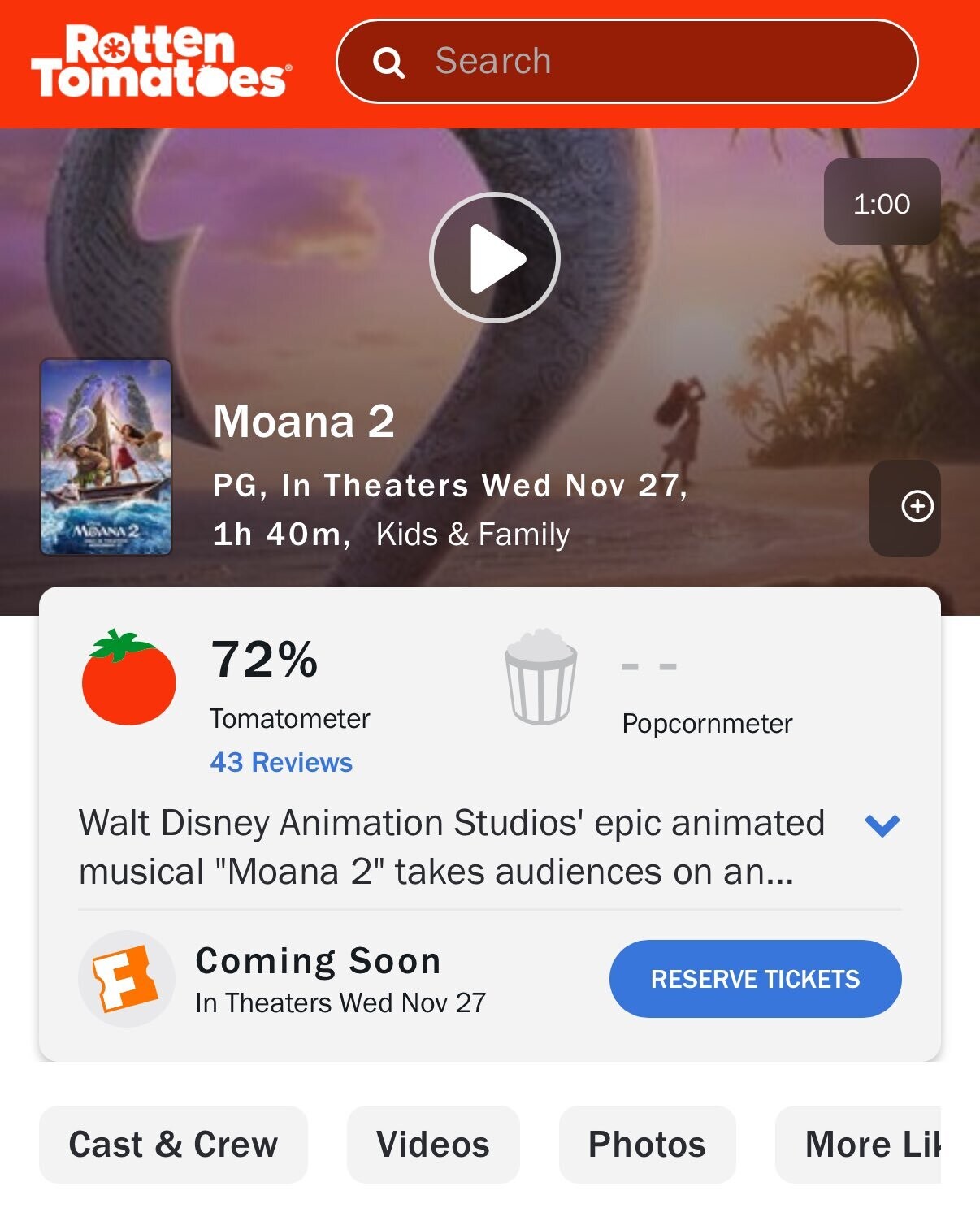Tap the Kids & Family genre link
This screenshot has height=1221, width=980.
[473, 535]
